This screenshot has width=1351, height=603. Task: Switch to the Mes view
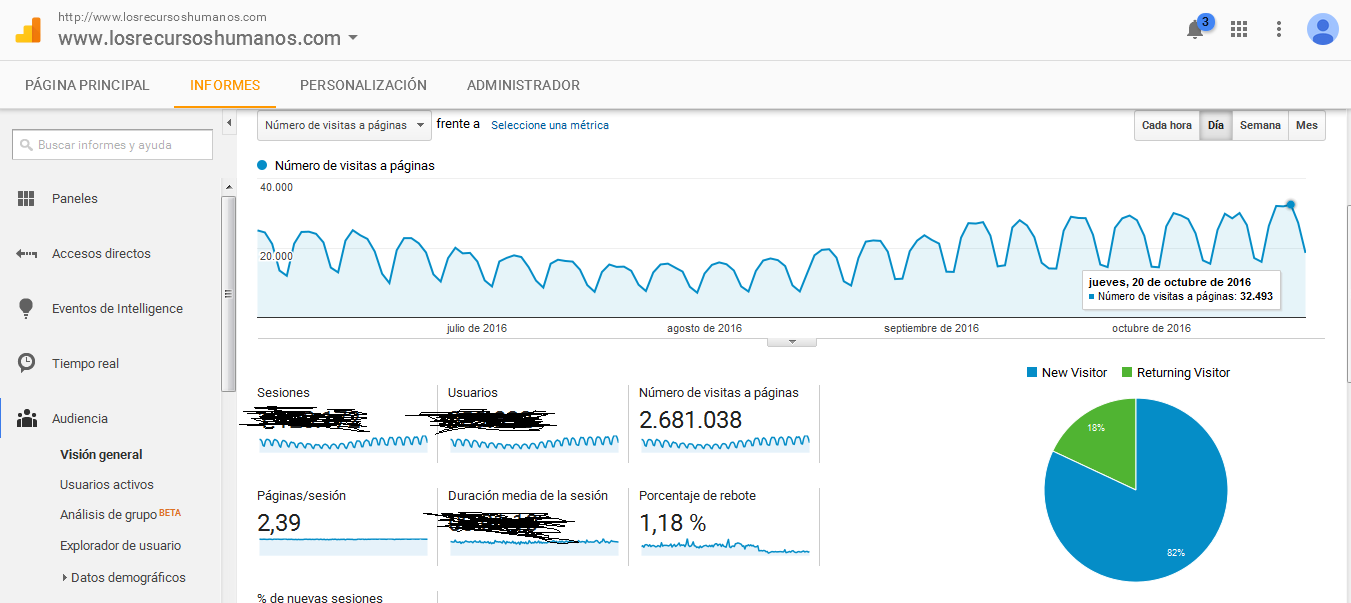coord(1307,125)
